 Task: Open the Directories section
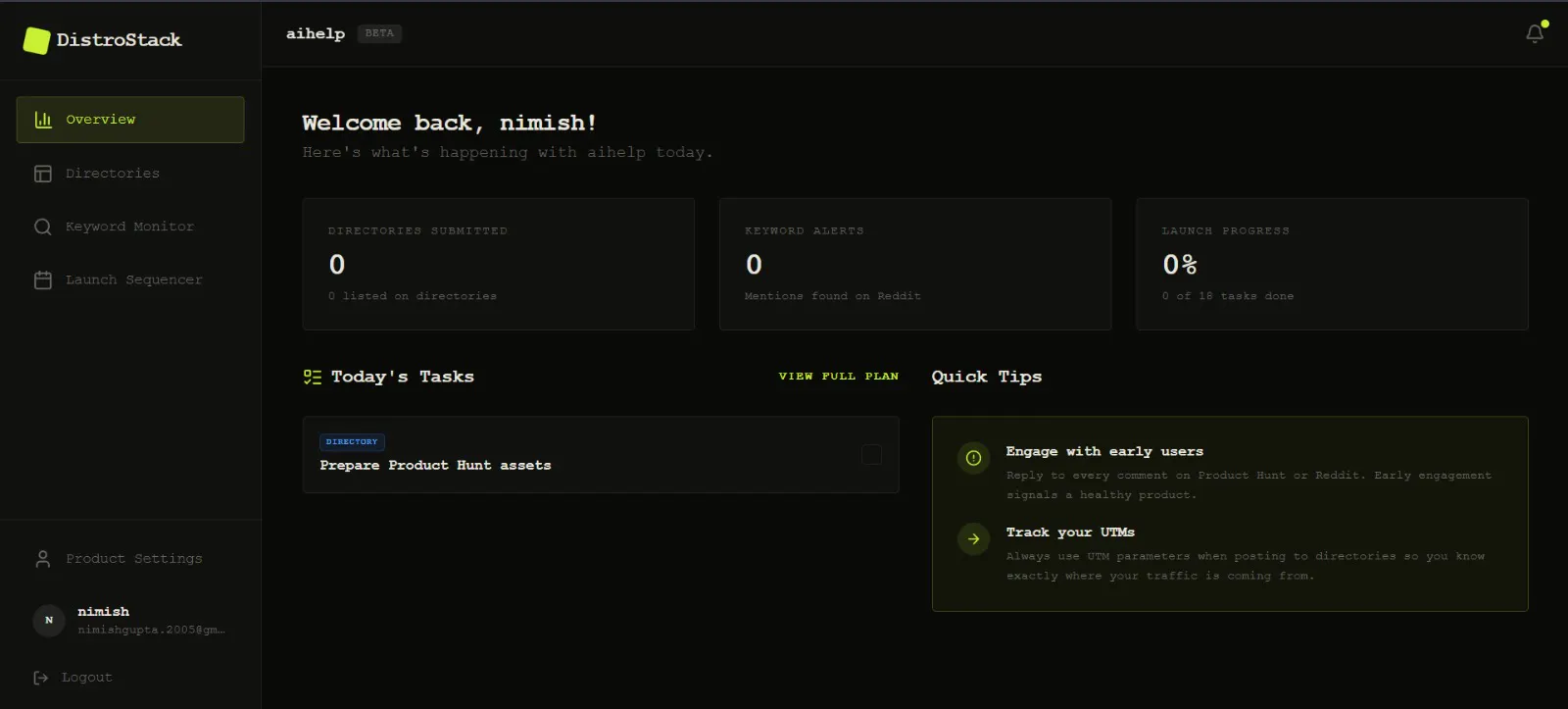tap(130, 174)
